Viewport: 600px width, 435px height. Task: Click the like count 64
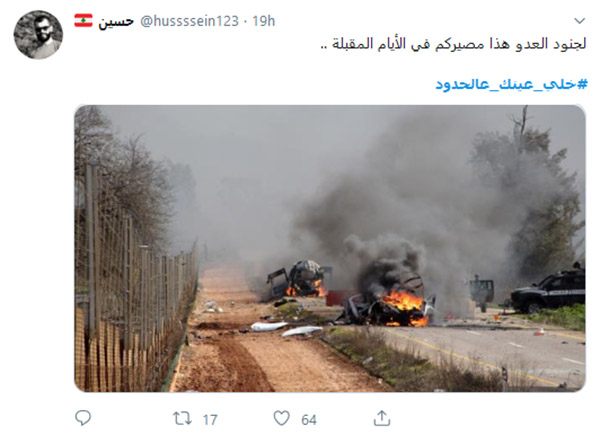[x=308, y=420]
